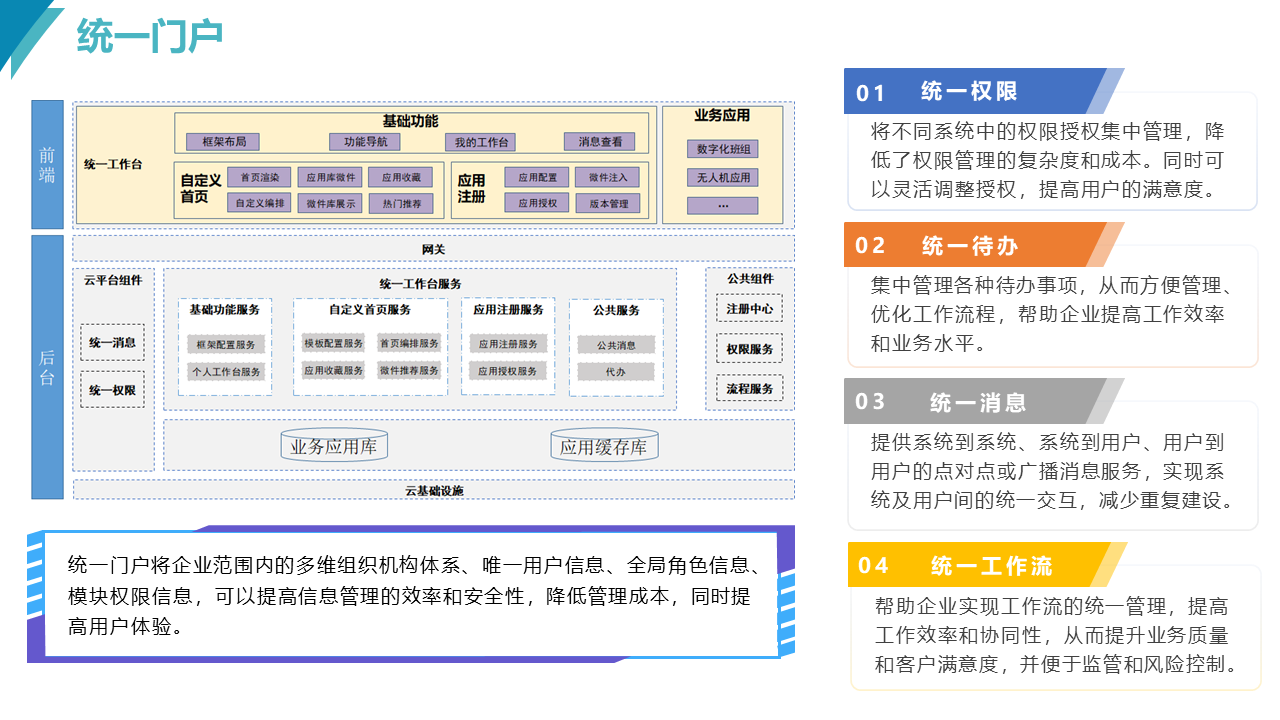The image size is (1280, 720).
Task: Click the 微件推荐服务 box
Action: click(409, 370)
